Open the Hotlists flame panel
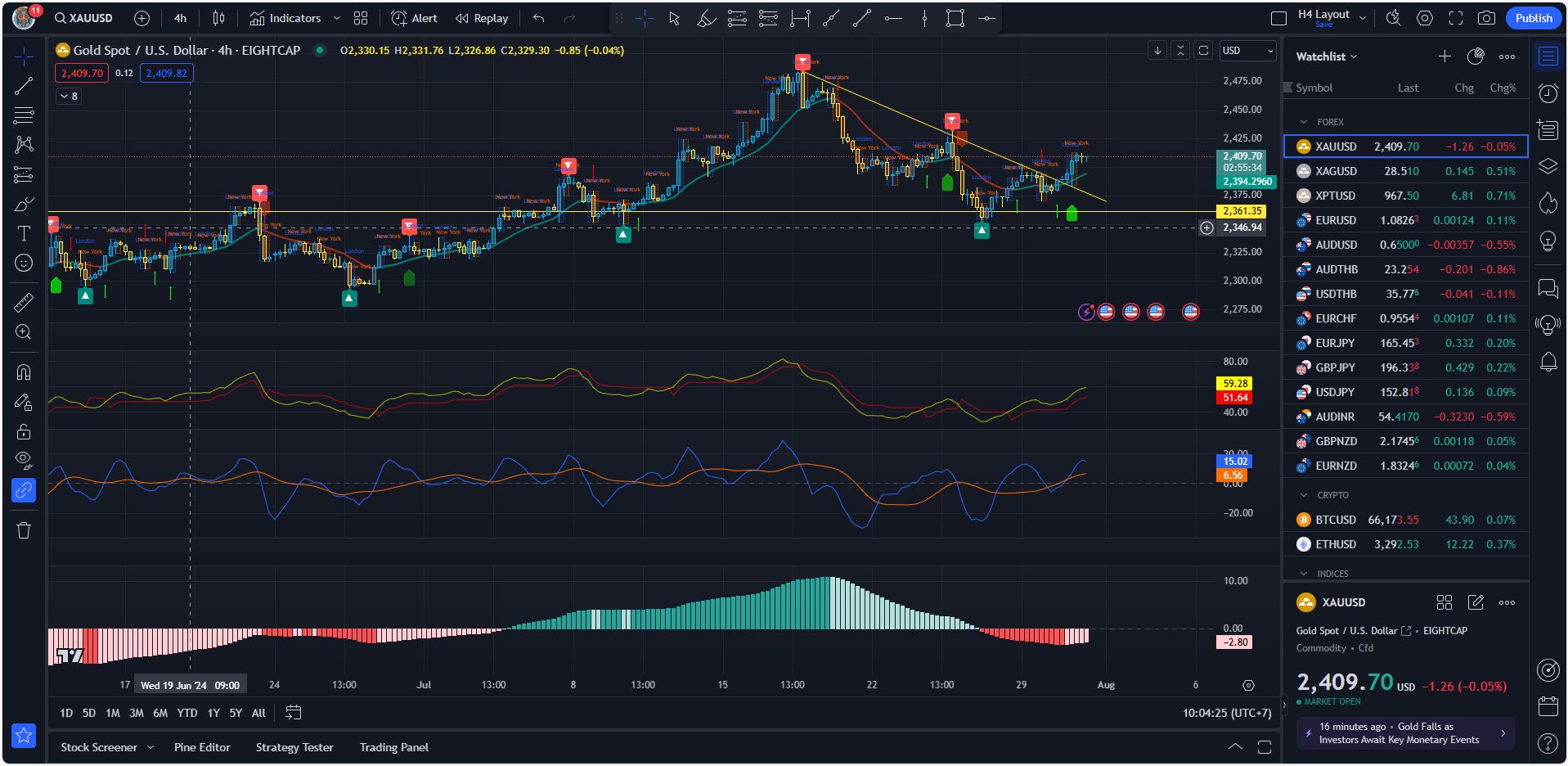1568x766 pixels. coord(1548,203)
